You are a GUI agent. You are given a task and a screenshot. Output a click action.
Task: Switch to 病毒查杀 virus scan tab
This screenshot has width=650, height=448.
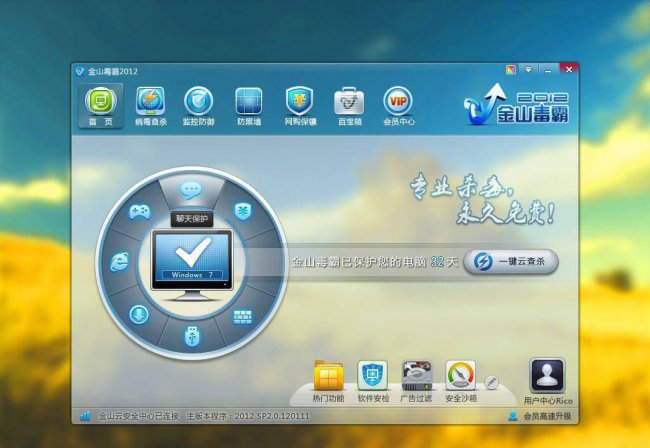[x=150, y=106]
